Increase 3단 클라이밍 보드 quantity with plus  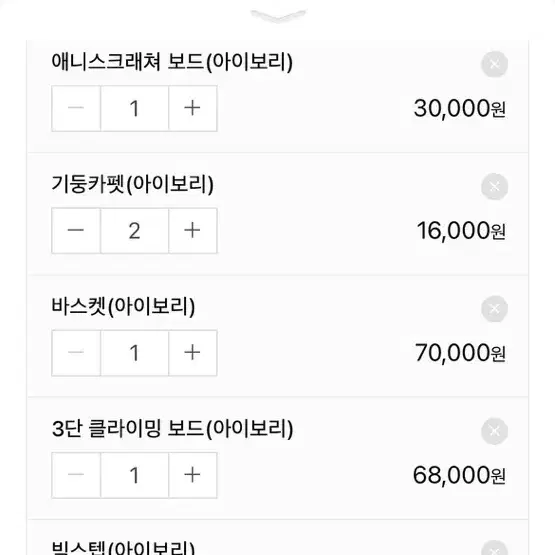(x=193, y=475)
